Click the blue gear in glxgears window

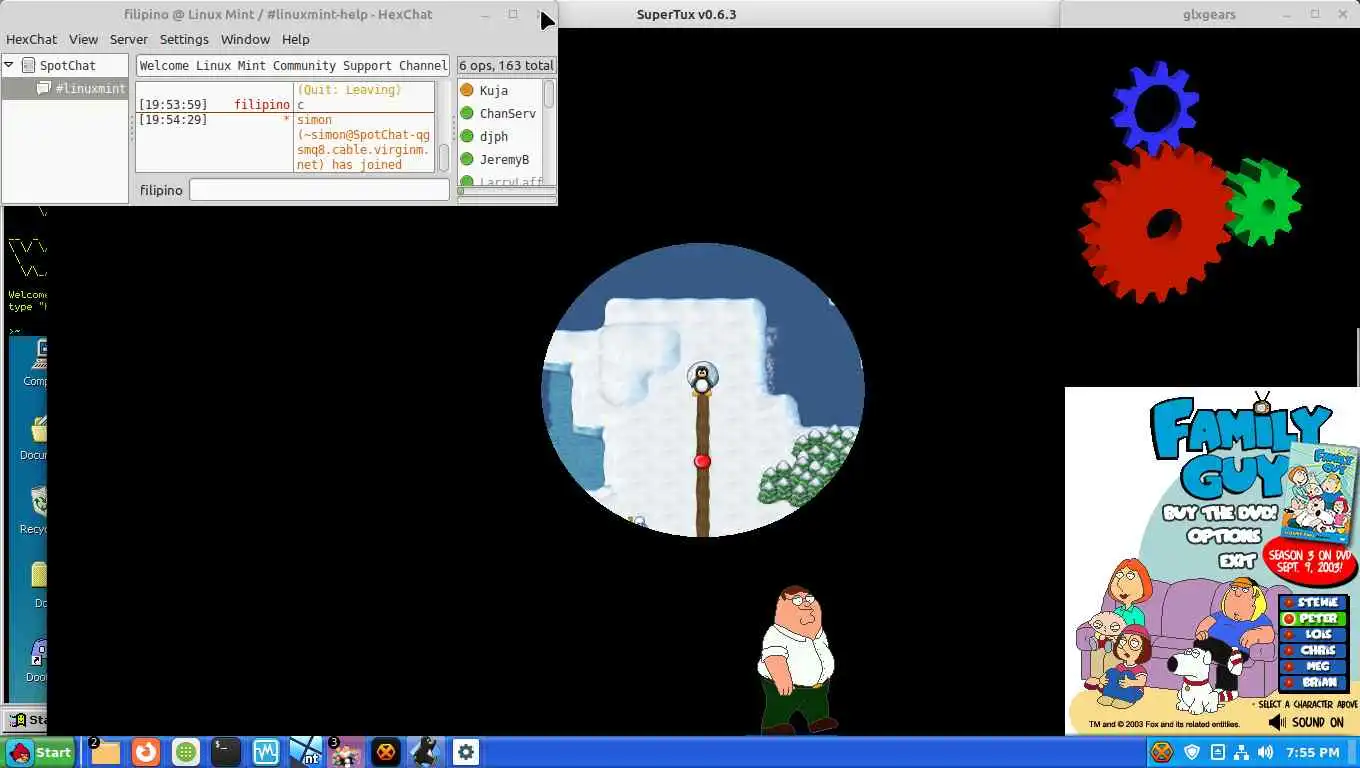pos(1155,106)
